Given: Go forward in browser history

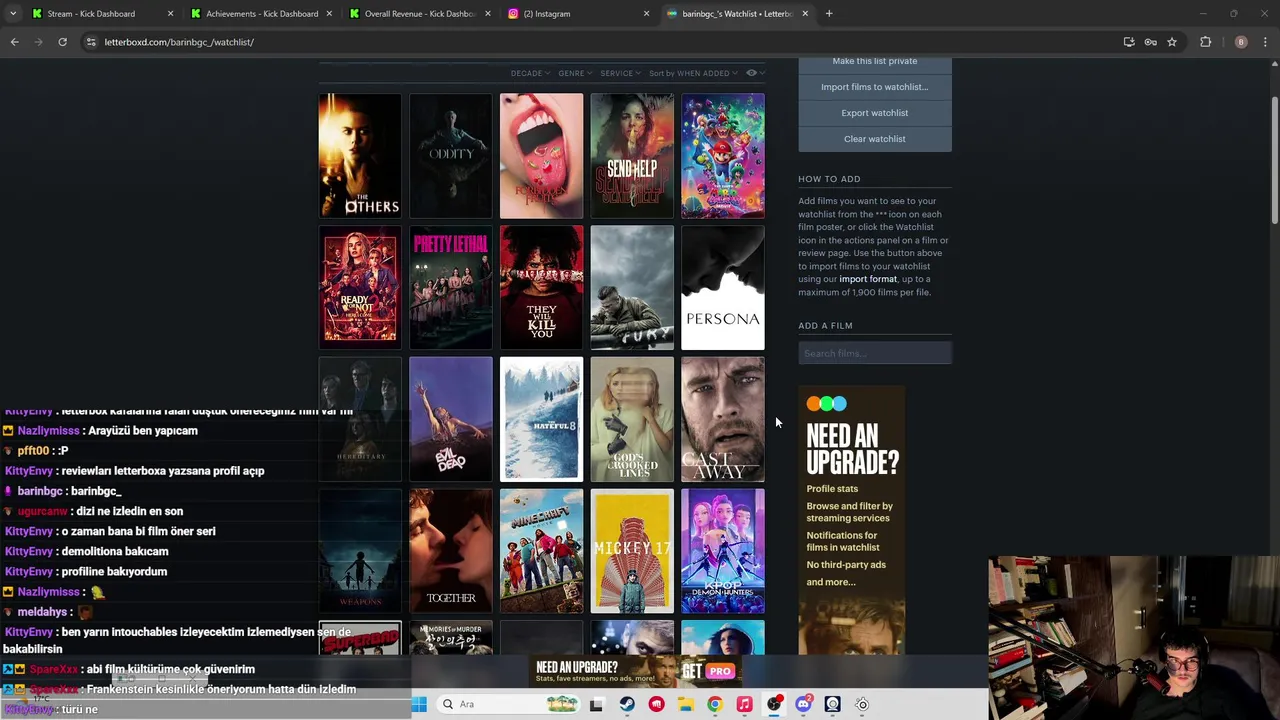Looking at the screenshot, I should point(39,42).
